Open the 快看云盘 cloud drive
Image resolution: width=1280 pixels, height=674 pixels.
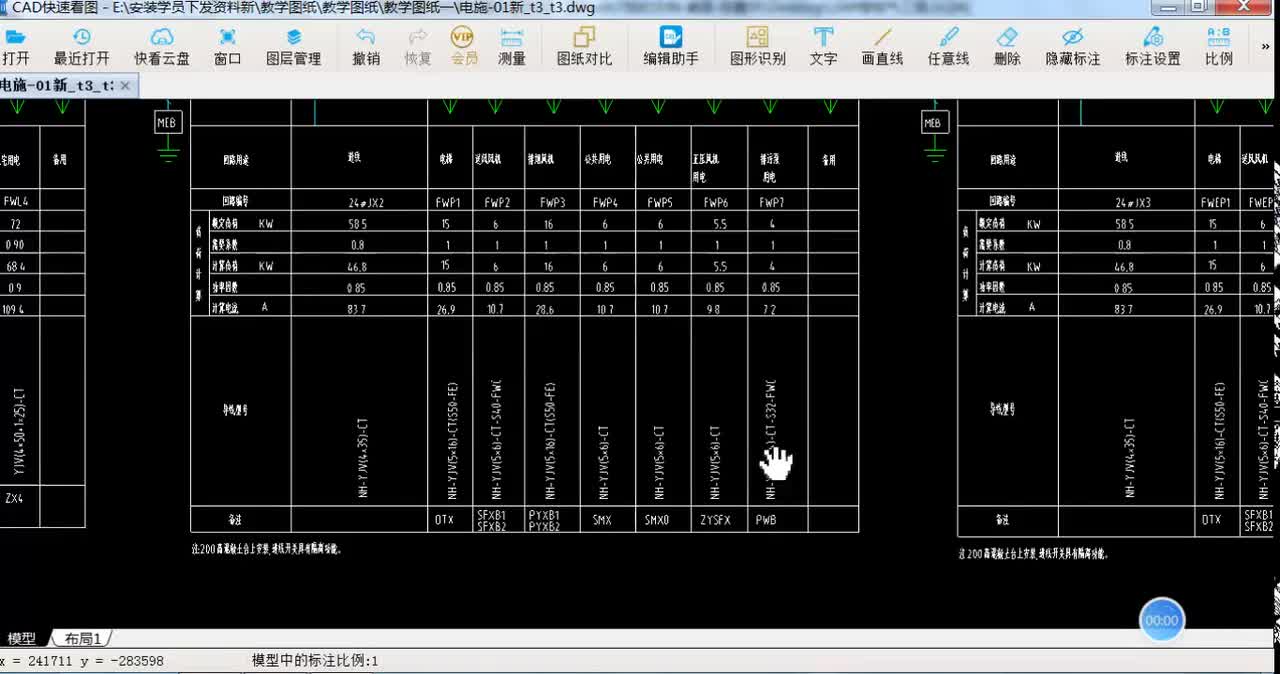point(162,47)
